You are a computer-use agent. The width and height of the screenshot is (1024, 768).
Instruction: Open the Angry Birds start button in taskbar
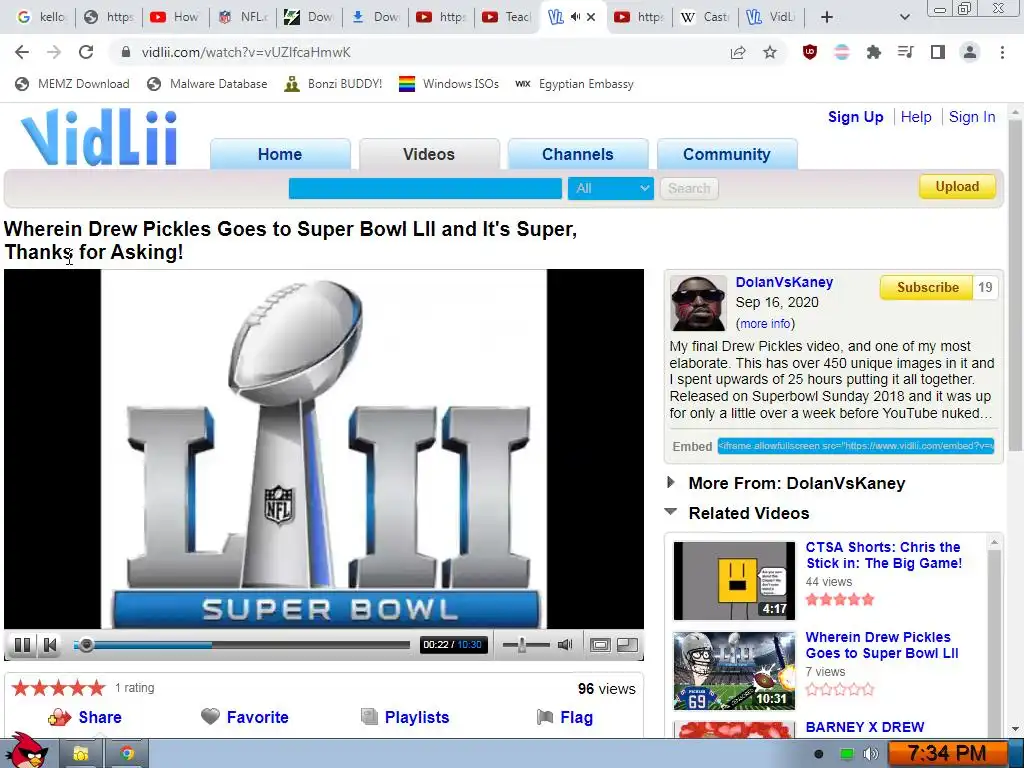[x=26, y=751]
